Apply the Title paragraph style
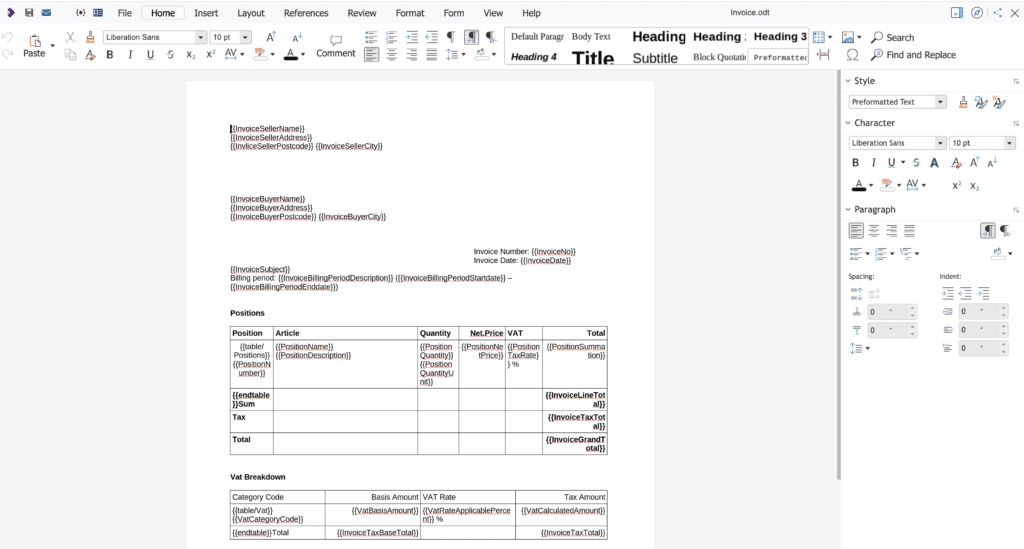 pos(593,58)
